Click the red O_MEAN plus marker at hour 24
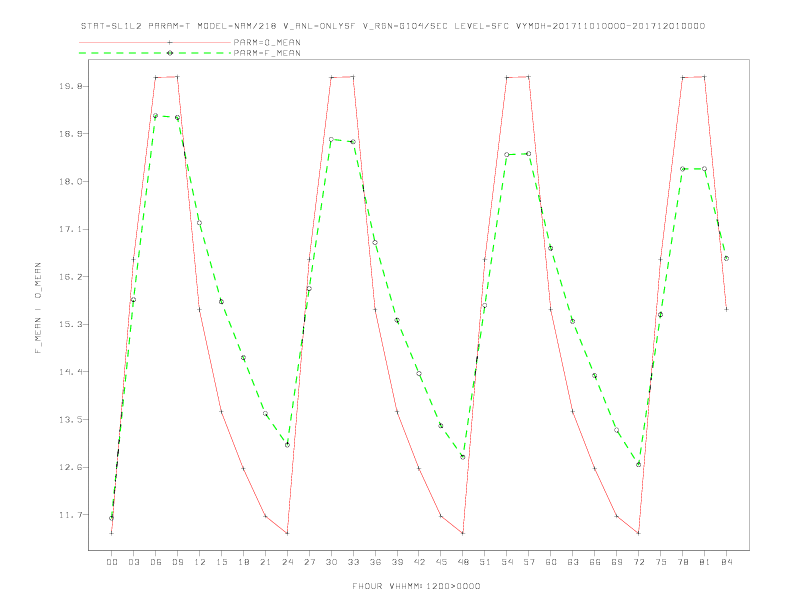Viewport: 792px width, 612px height. pos(287,533)
